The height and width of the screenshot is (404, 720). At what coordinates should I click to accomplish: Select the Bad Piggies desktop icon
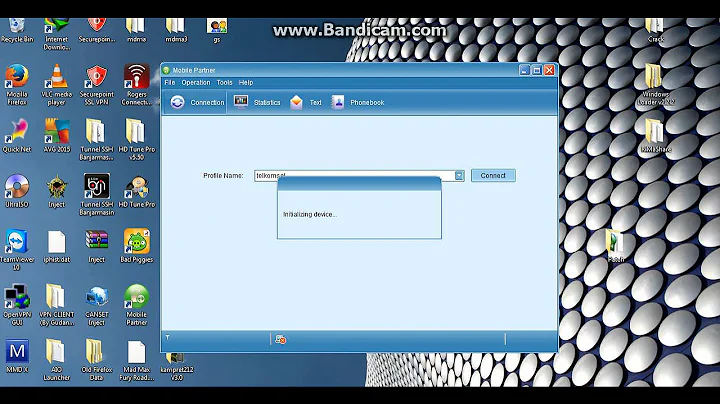click(136, 247)
